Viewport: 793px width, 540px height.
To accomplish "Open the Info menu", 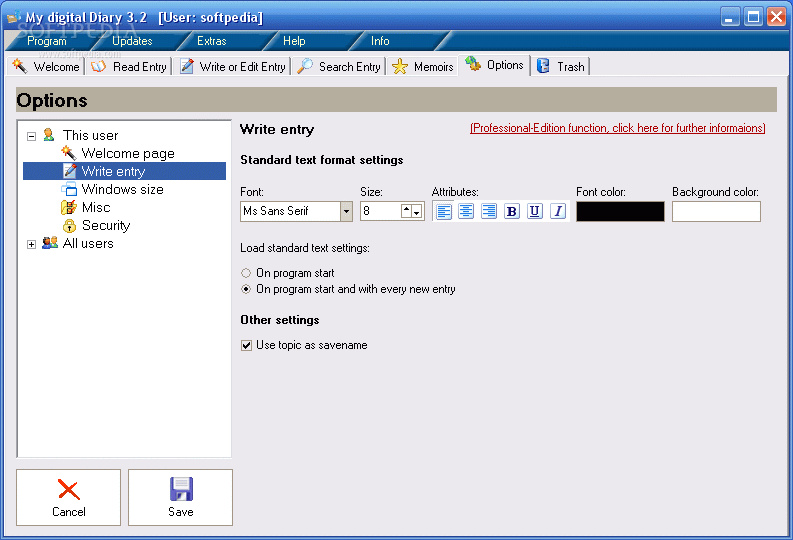I will click(x=380, y=41).
